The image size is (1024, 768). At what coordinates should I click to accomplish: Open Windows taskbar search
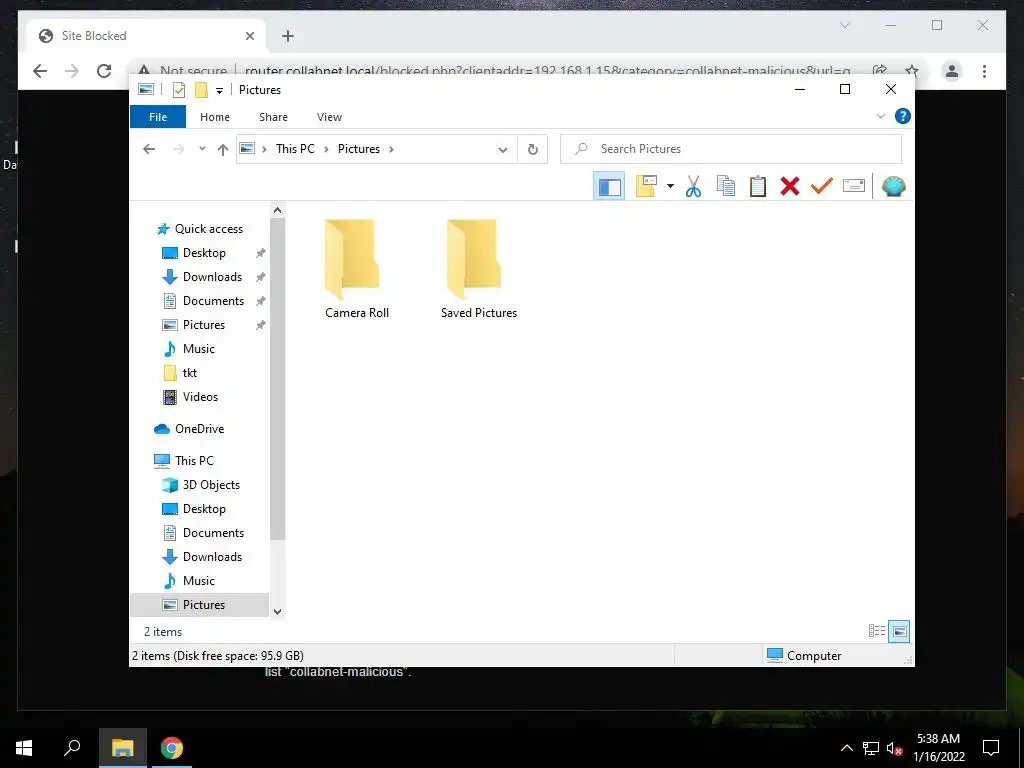[x=72, y=748]
